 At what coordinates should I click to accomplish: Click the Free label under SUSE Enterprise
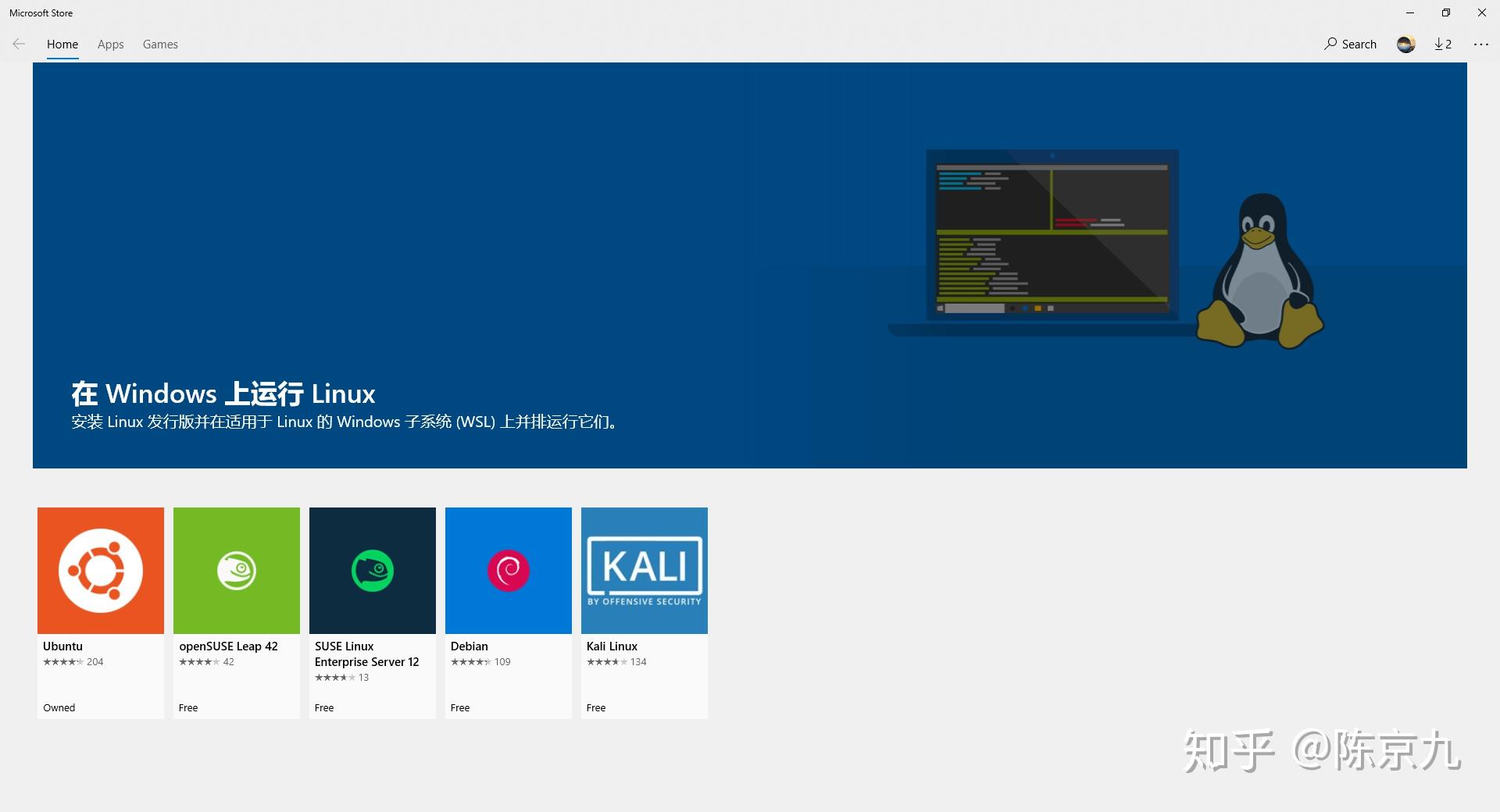click(324, 708)
